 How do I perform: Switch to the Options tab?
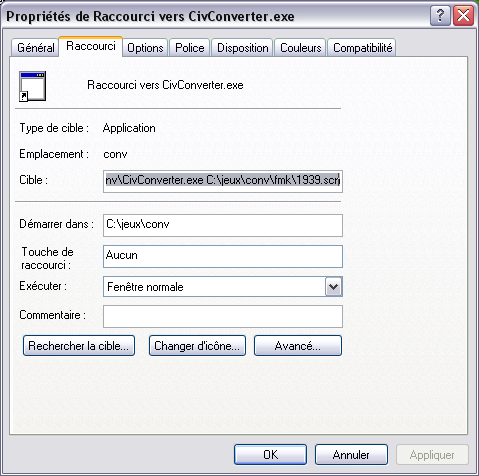[145, 48]
